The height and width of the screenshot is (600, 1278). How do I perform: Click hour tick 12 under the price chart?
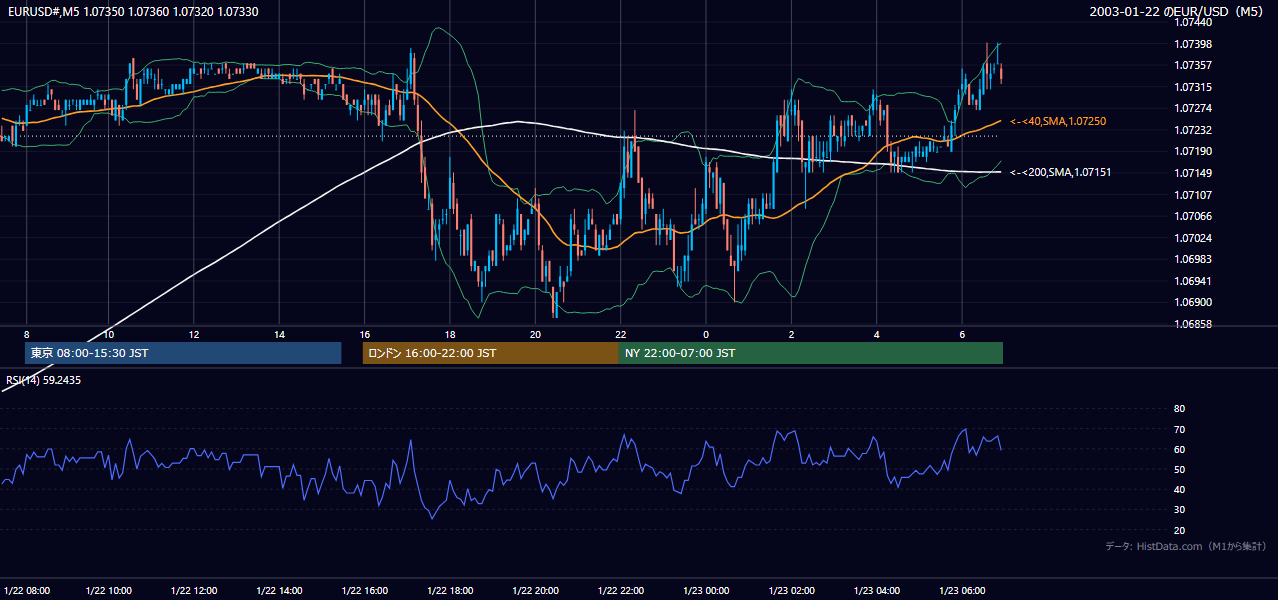(194, 334)
